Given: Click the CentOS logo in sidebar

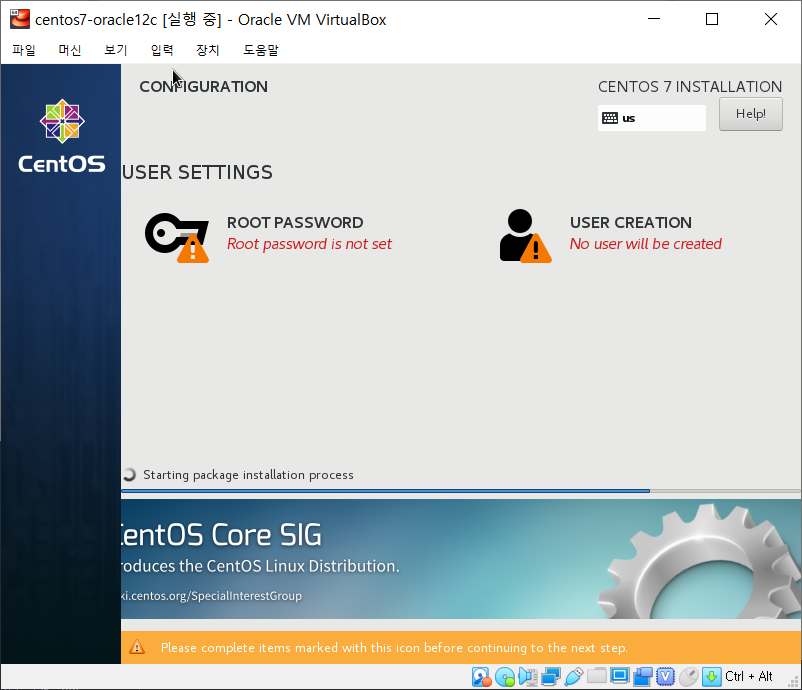Looking at the screenshot, I should (x=62, y=136).
